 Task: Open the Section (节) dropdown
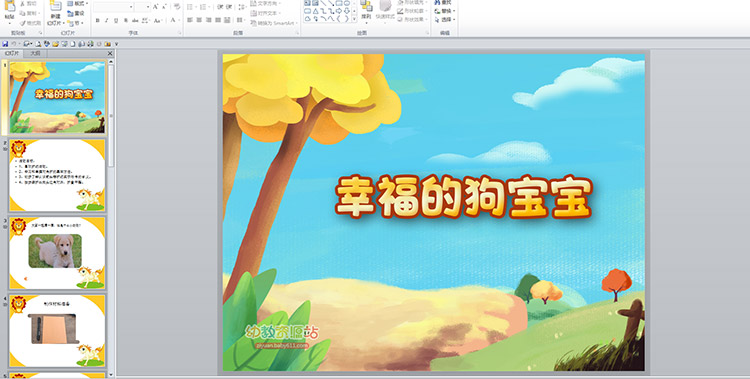[x=75, y=23]
